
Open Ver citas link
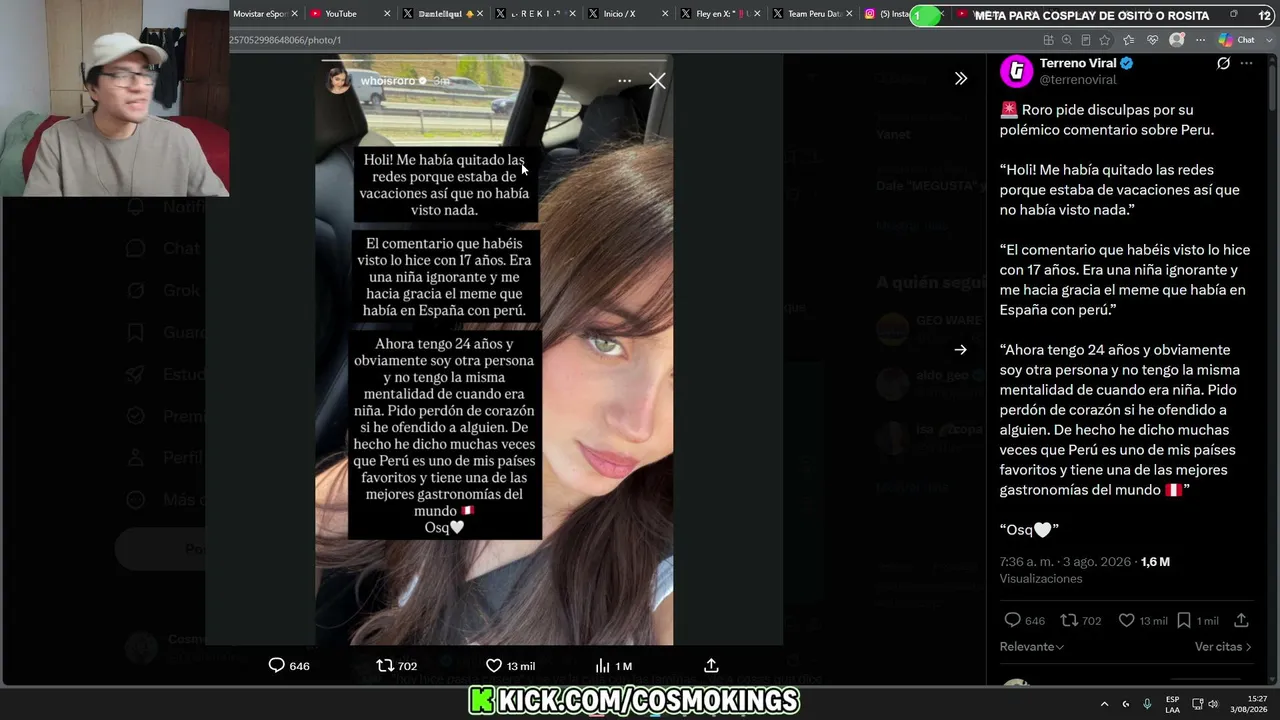click(1223, 647)
